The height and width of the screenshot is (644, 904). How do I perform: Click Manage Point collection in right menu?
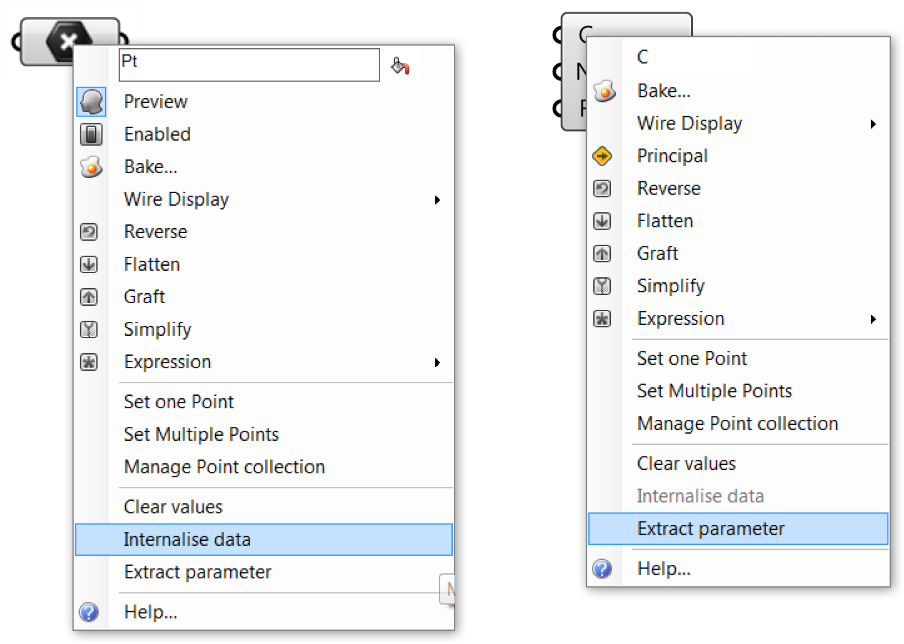737,424
